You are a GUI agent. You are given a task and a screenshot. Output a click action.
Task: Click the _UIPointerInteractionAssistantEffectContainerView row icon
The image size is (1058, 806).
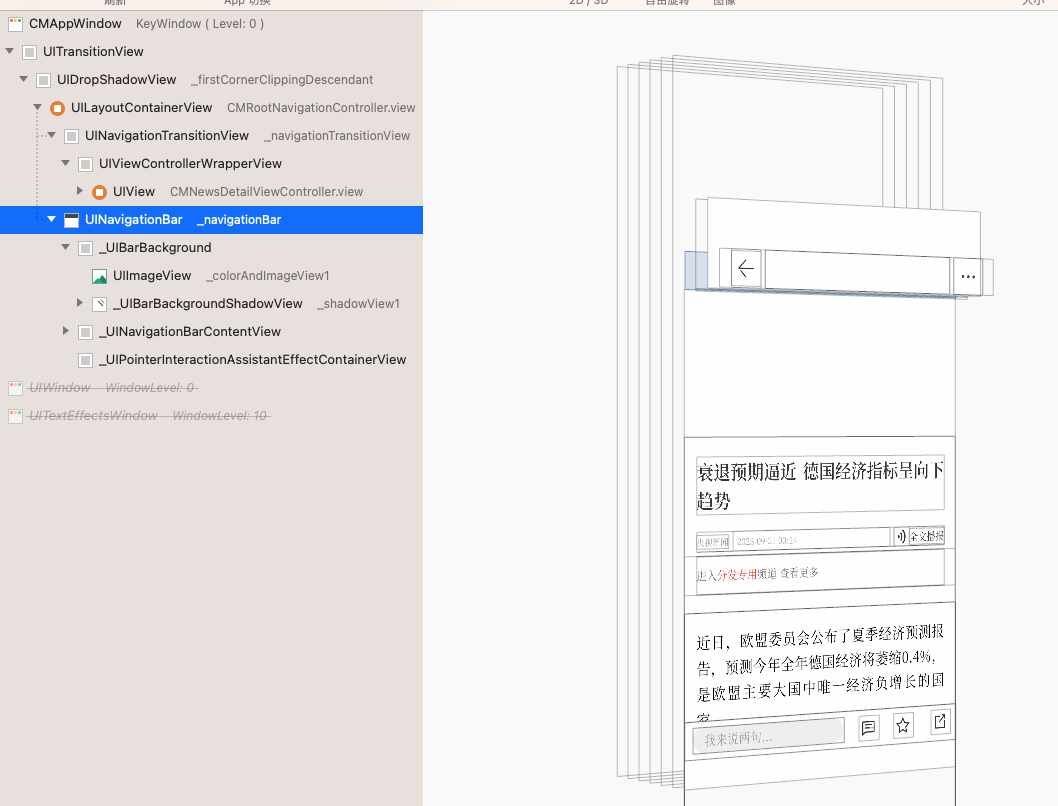[x=85, y=360]
